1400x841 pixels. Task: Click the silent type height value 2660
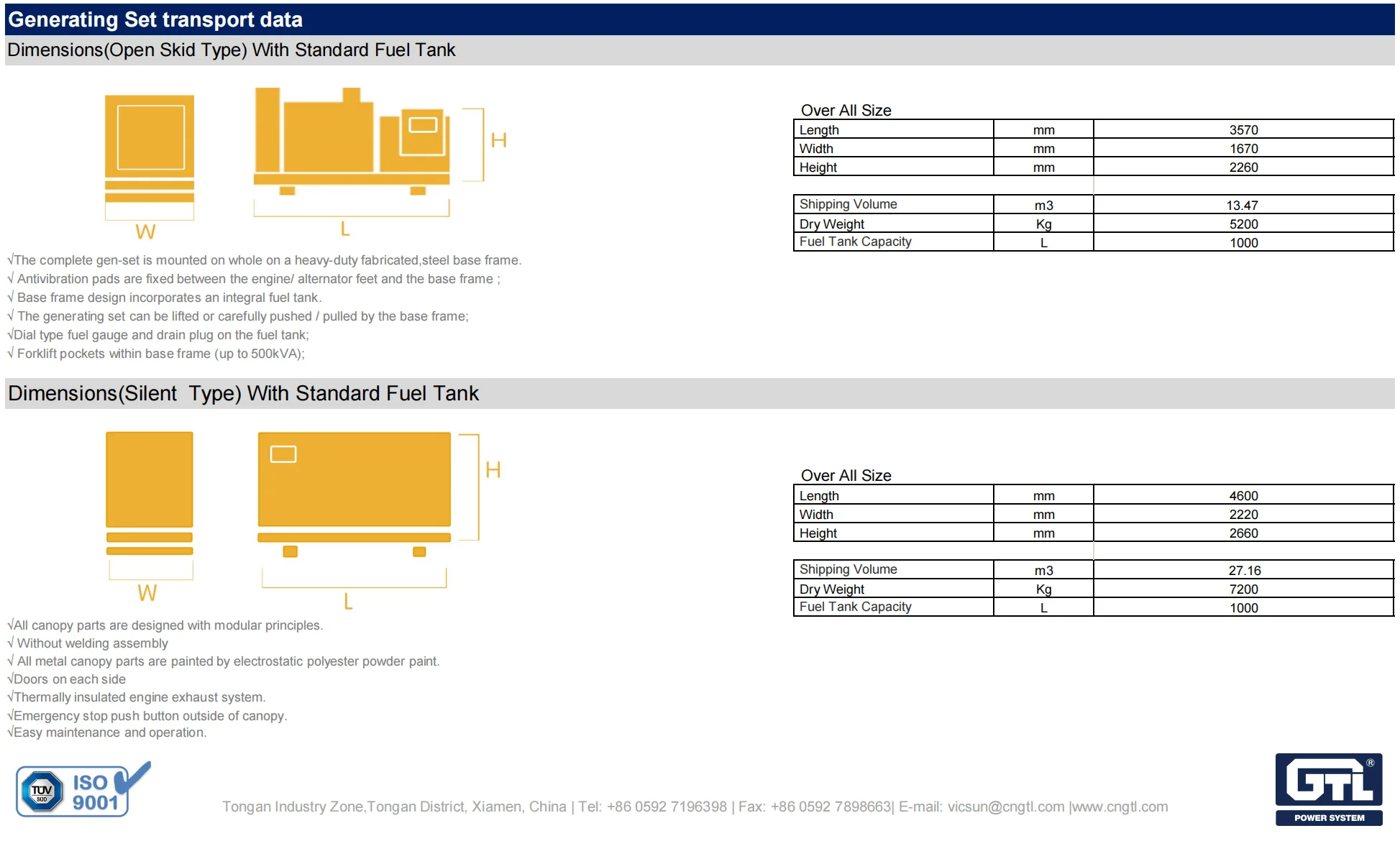[x=1243, y=533]
